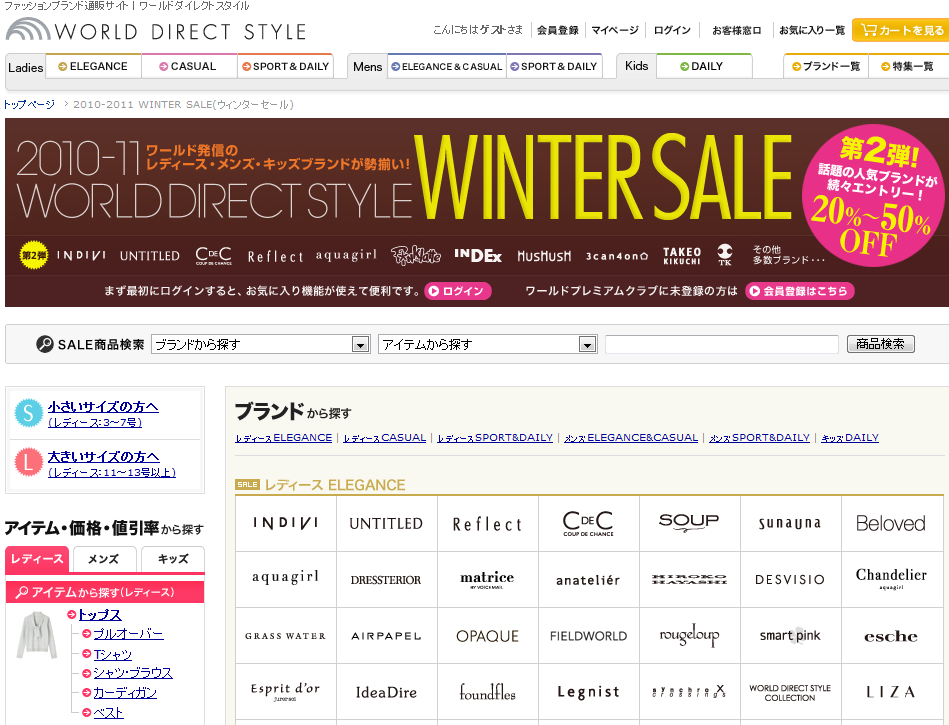Screen dimensions: 949x725
Task: Click the search keyword input field
Action: [720, 343]
